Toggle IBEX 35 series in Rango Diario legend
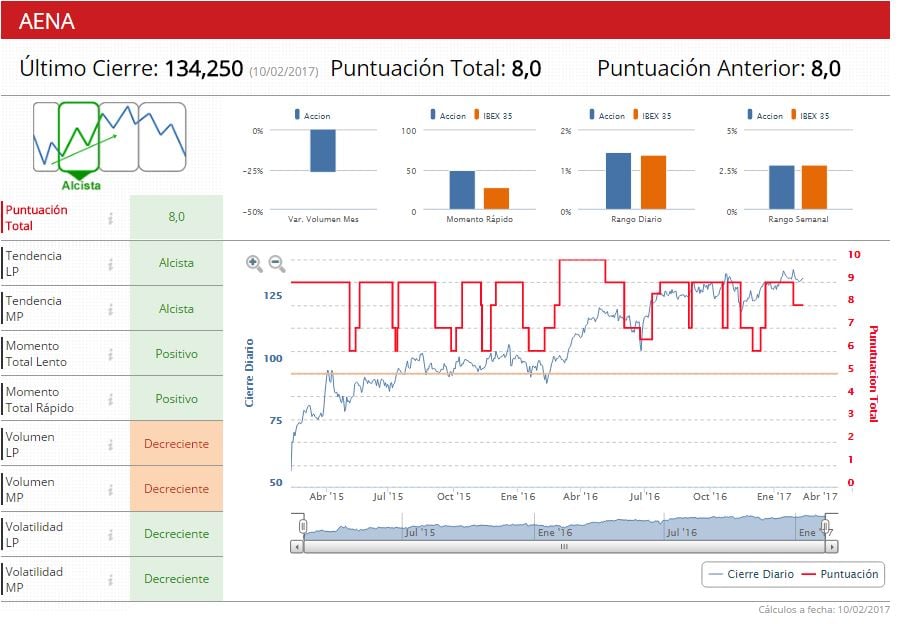This screenshot has height=624, width=900. click(x=652, y=115)
